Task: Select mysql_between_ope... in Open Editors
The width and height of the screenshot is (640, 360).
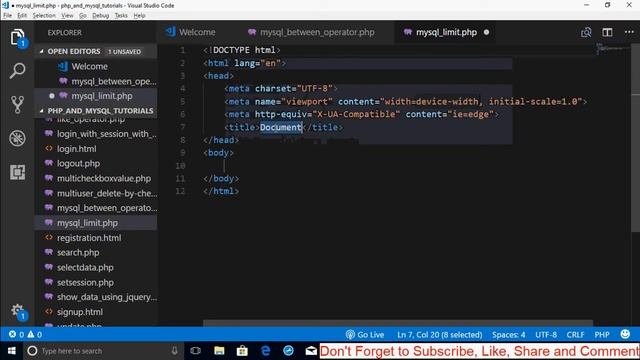Action: (96, 81)
